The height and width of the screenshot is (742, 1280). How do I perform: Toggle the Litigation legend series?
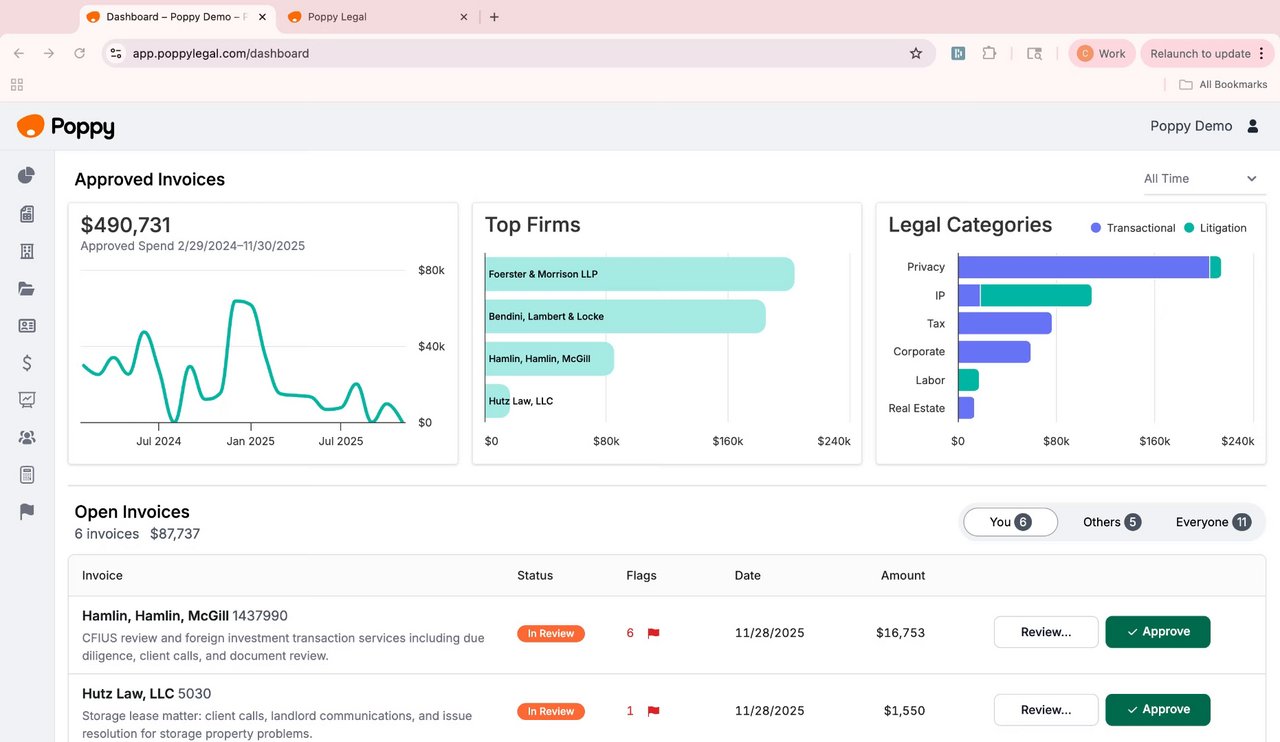tap(1215, 228)
